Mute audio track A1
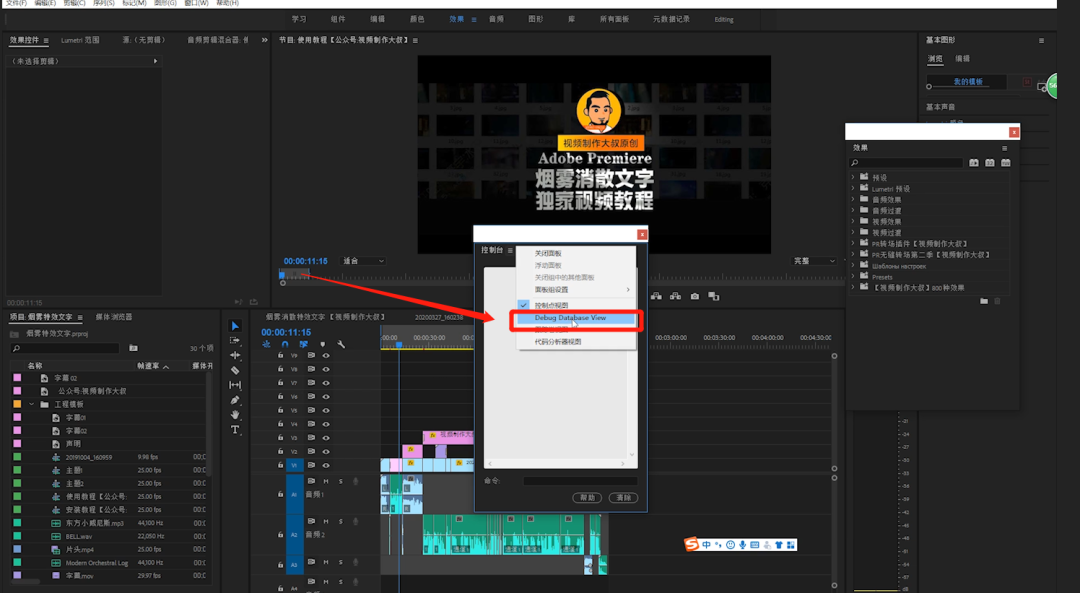 tap(326, 481)
